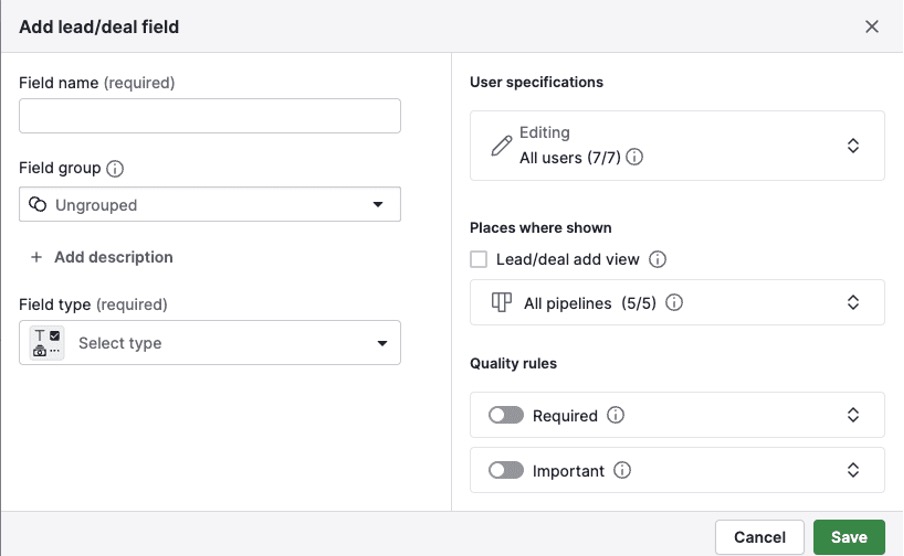Expand the All pipelines section
The height and width of the screenshot is (556, 904).
(x=853, y=303)
